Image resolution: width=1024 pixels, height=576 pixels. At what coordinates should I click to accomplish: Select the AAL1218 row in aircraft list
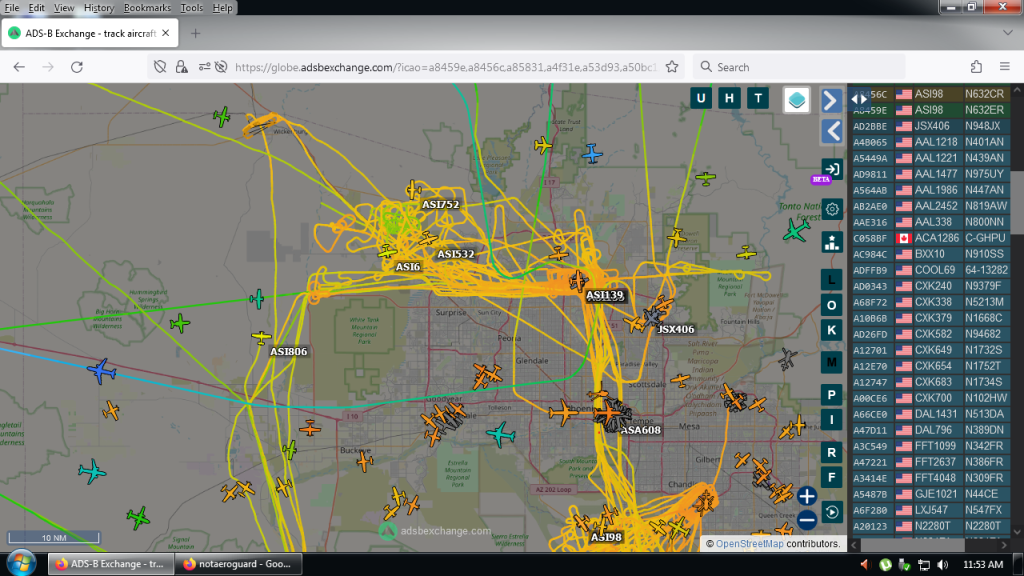click(x=931, y=142)
